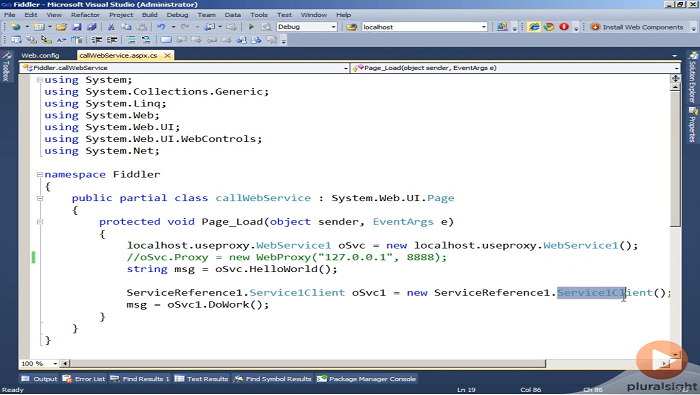Start debugging with the green play icon
Screen dimensions: 700x395
click(x=251, y=27)
